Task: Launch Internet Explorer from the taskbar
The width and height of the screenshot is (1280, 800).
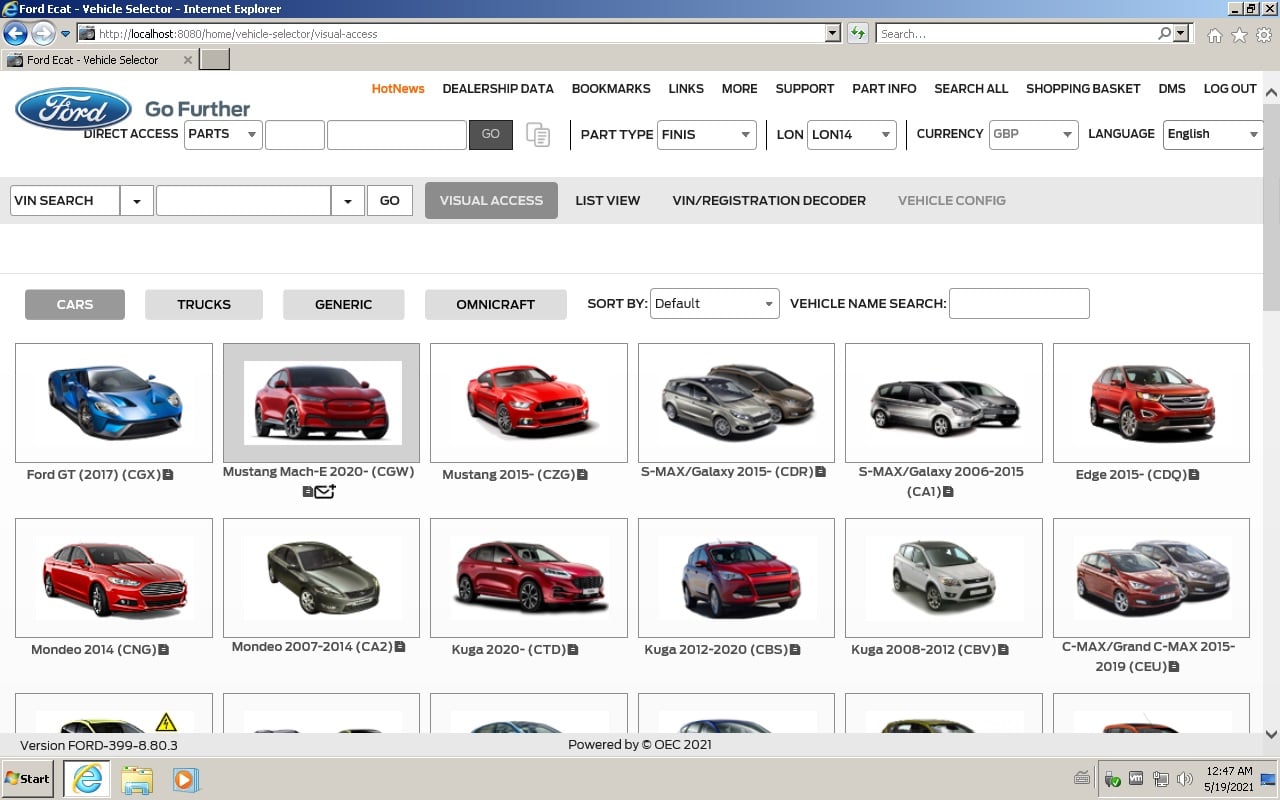Action: (x=88, y=779)
